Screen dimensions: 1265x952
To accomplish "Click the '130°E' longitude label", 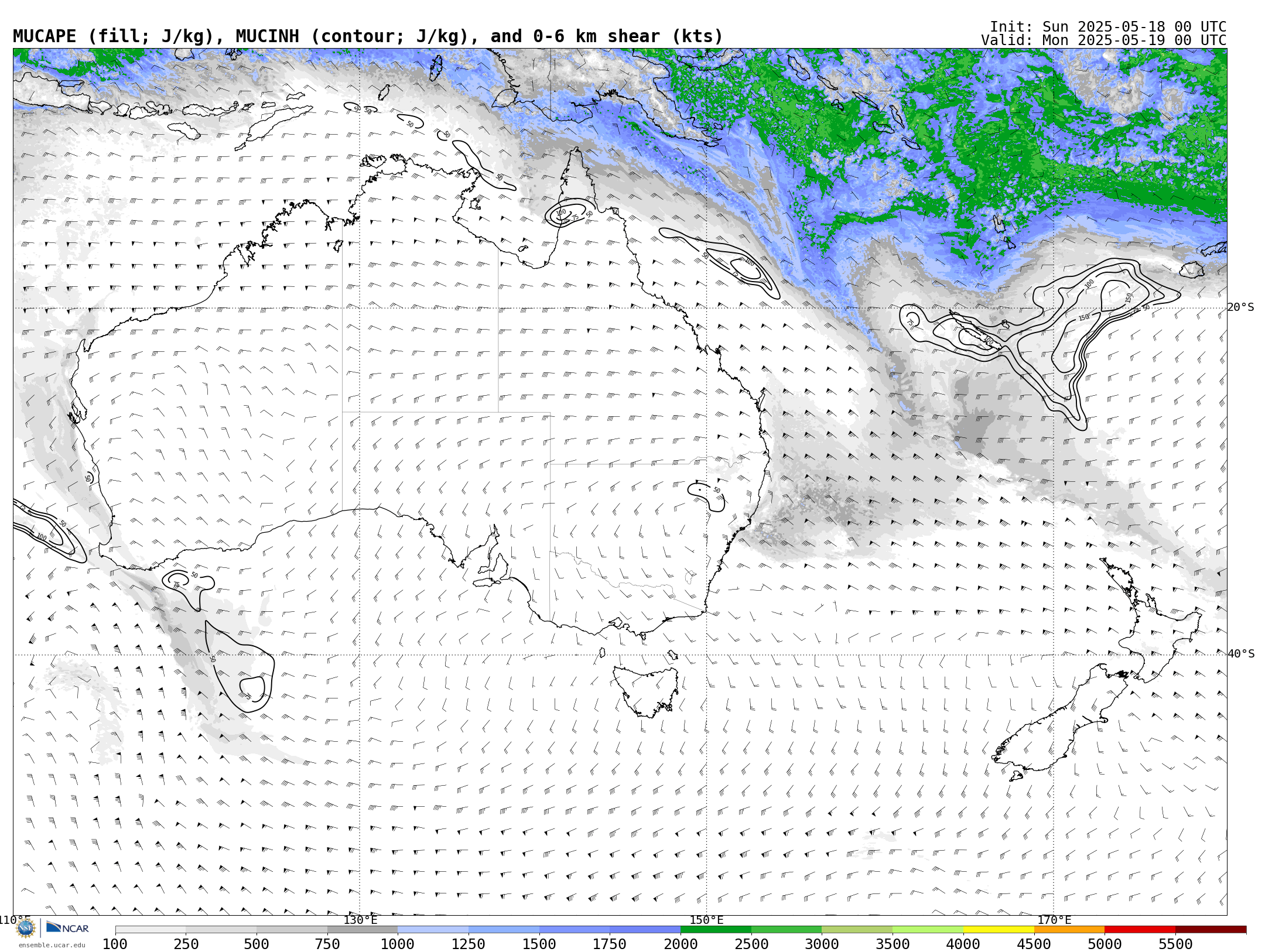I will click(360, 920).
